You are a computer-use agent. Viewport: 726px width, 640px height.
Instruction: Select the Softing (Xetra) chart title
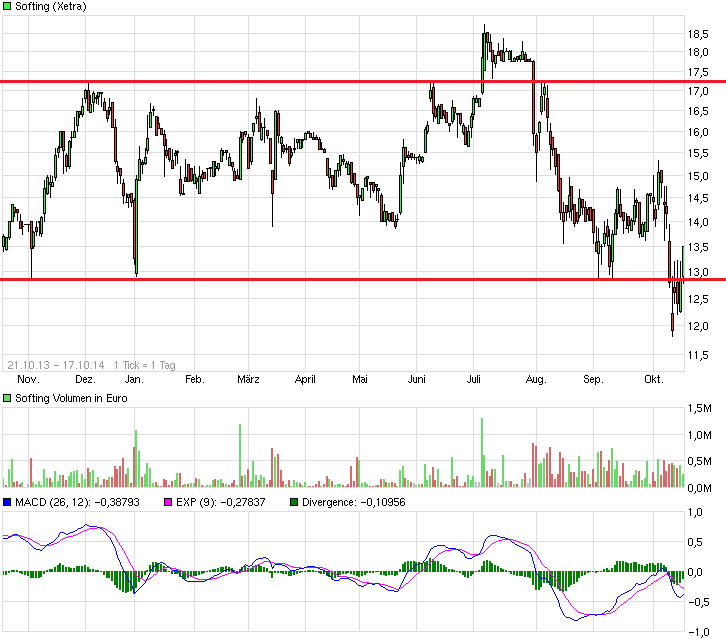click(x=50, y=6)
